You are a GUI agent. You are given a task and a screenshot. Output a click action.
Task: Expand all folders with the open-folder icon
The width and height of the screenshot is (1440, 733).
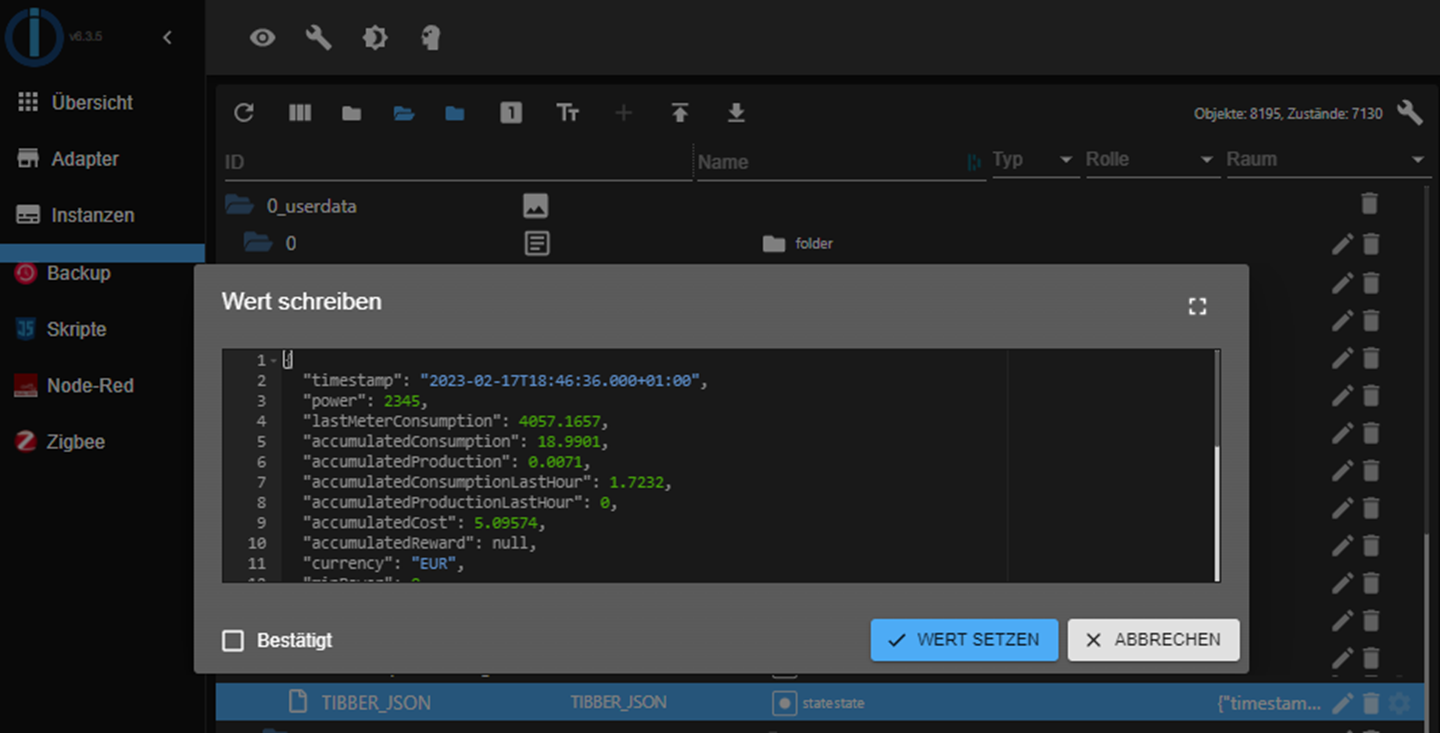click(404, 114)
